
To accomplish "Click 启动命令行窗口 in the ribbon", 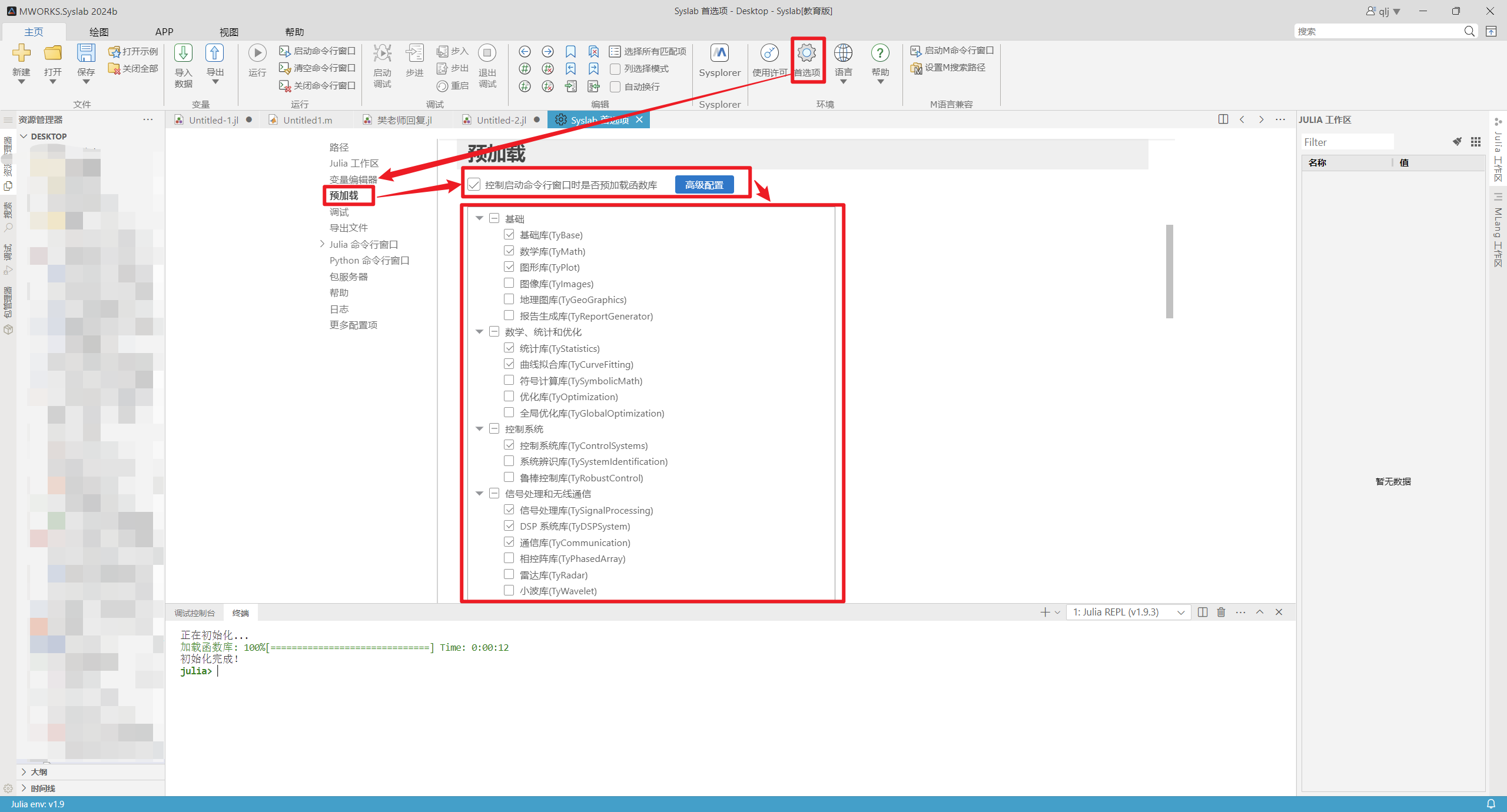I will pos(317,51).
